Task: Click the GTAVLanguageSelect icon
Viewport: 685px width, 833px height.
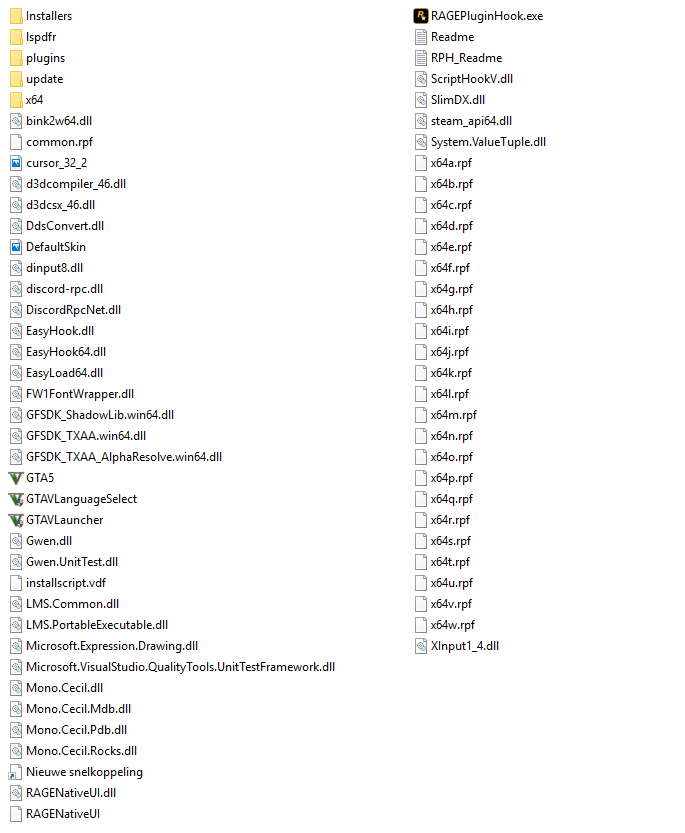Action: coord(16,499)
